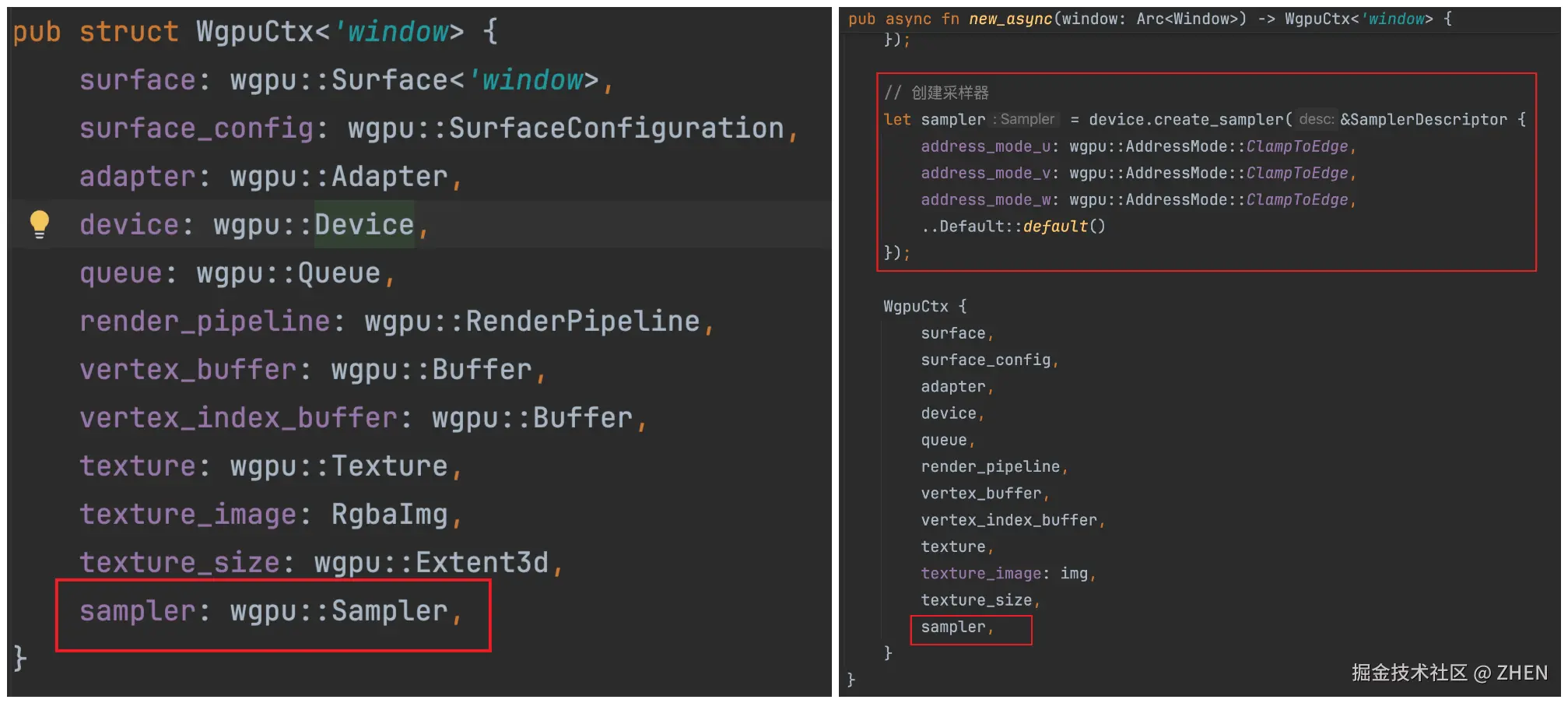Click ClampToEdge on the address_mode_v line

tap(1297, 173)
